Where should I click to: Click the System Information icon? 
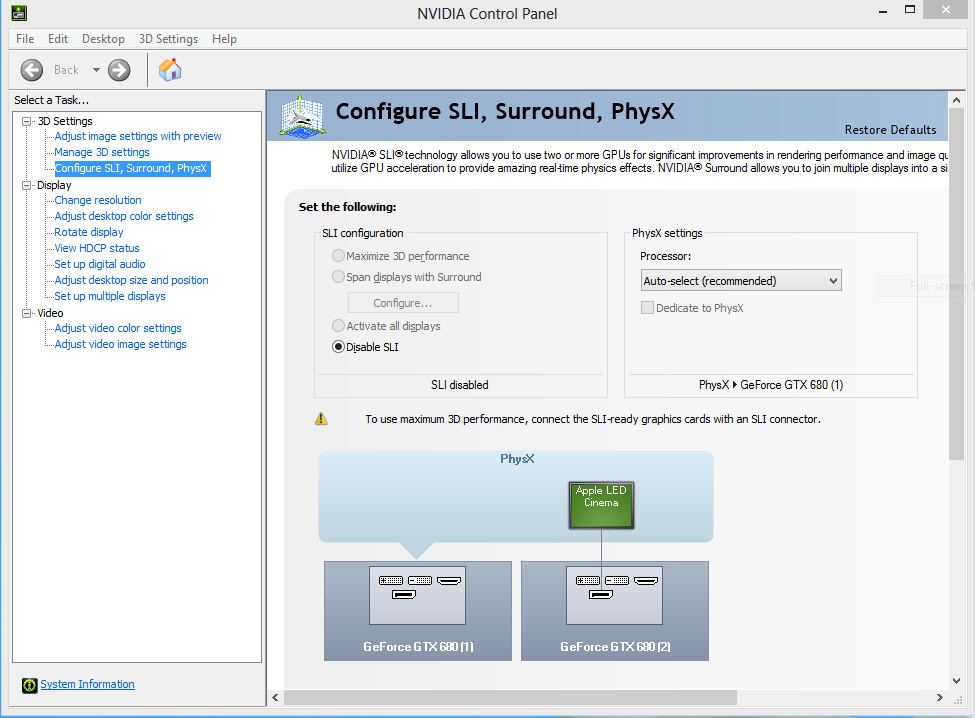point(29,685)
